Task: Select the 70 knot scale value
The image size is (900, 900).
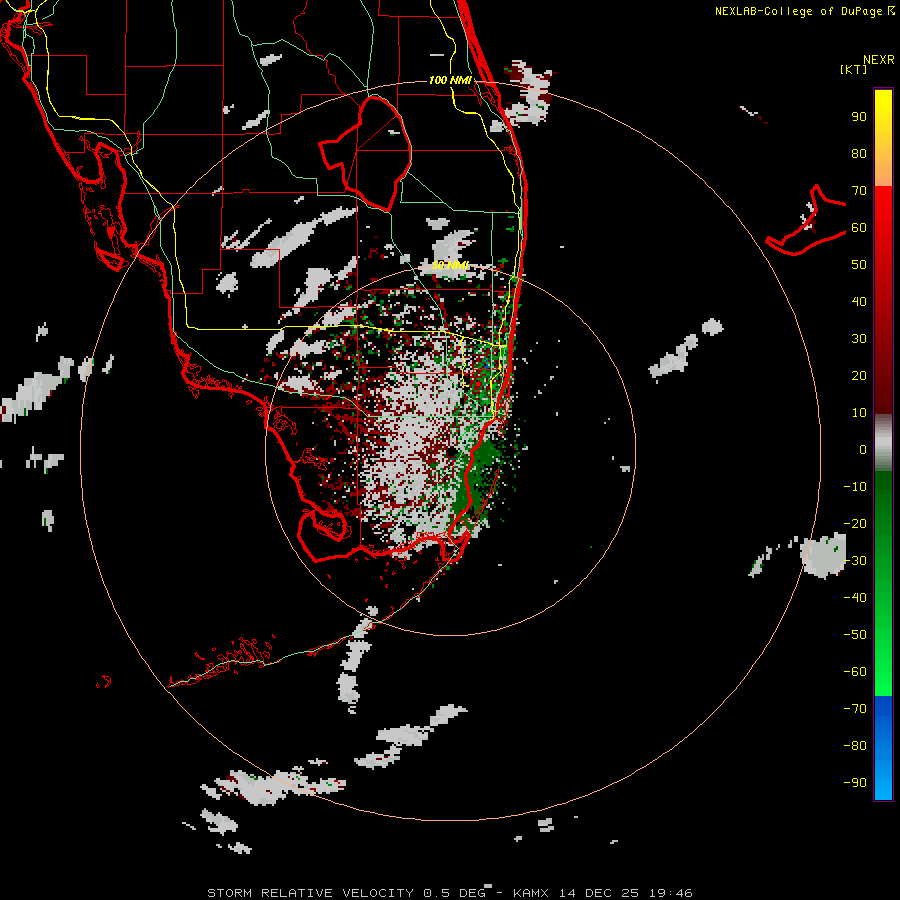Action: 859,191
